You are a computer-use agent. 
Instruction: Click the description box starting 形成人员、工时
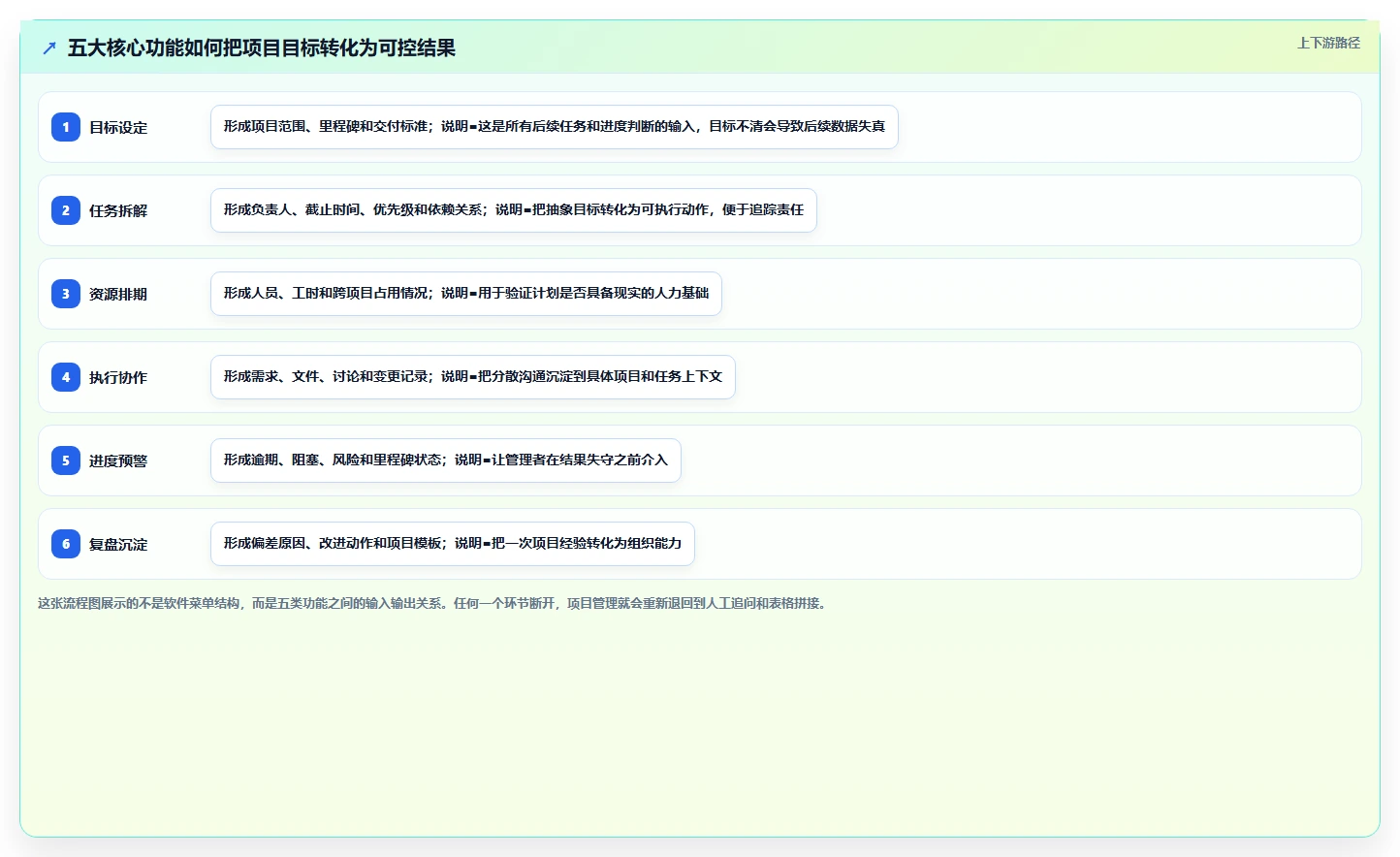click(466, 294)
